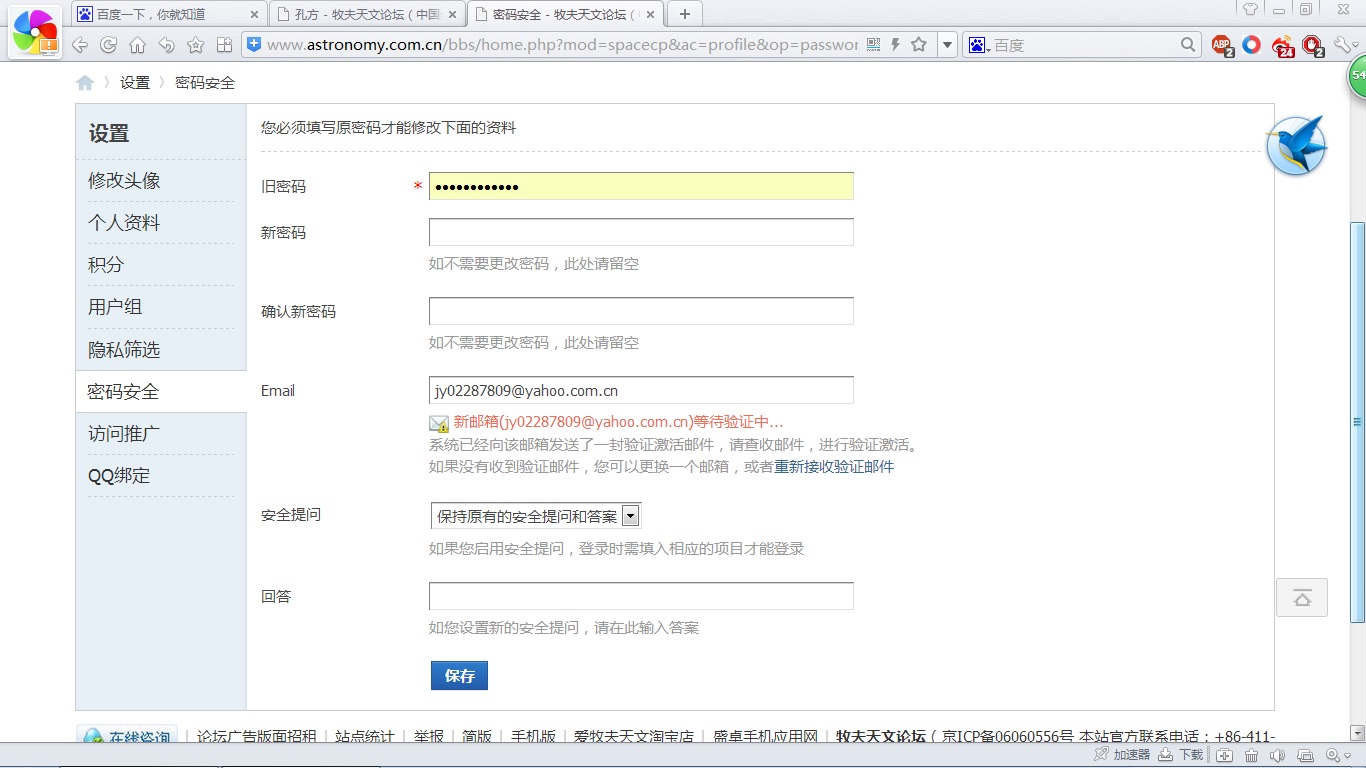Click the blue bird floating icon

(1296, 146)
